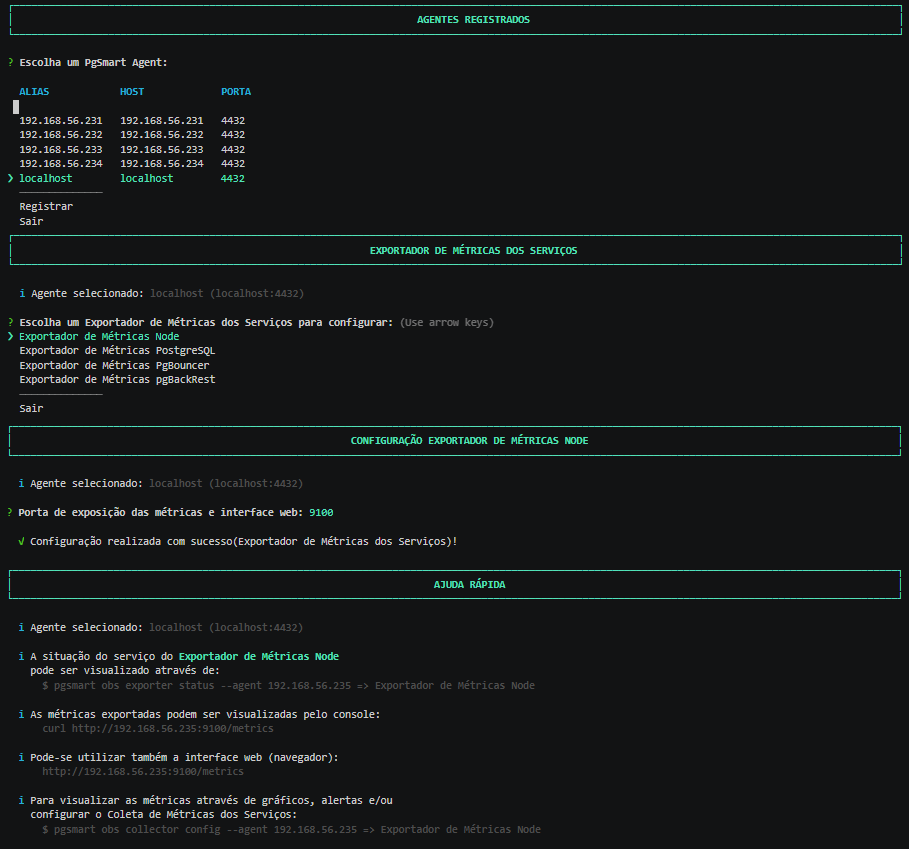The image size is (909, 849).
Task: Click the green checkmark before success message
Action: pyautogui.click(x=21, y=541)
